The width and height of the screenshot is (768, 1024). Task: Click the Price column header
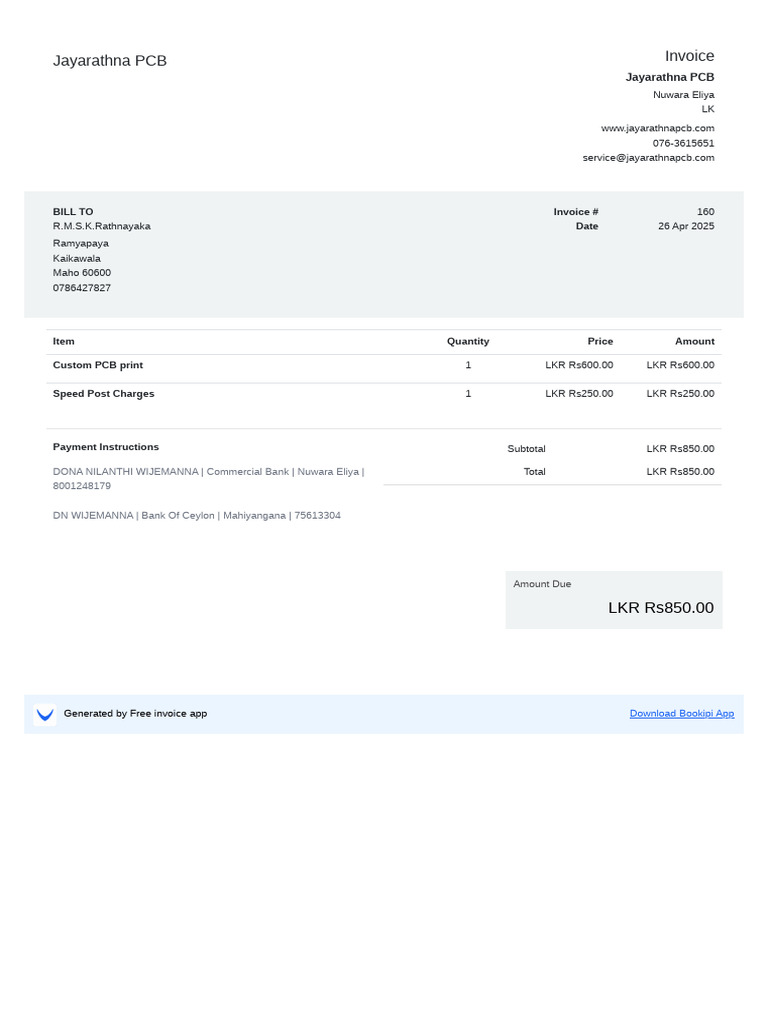pos(600,342)
